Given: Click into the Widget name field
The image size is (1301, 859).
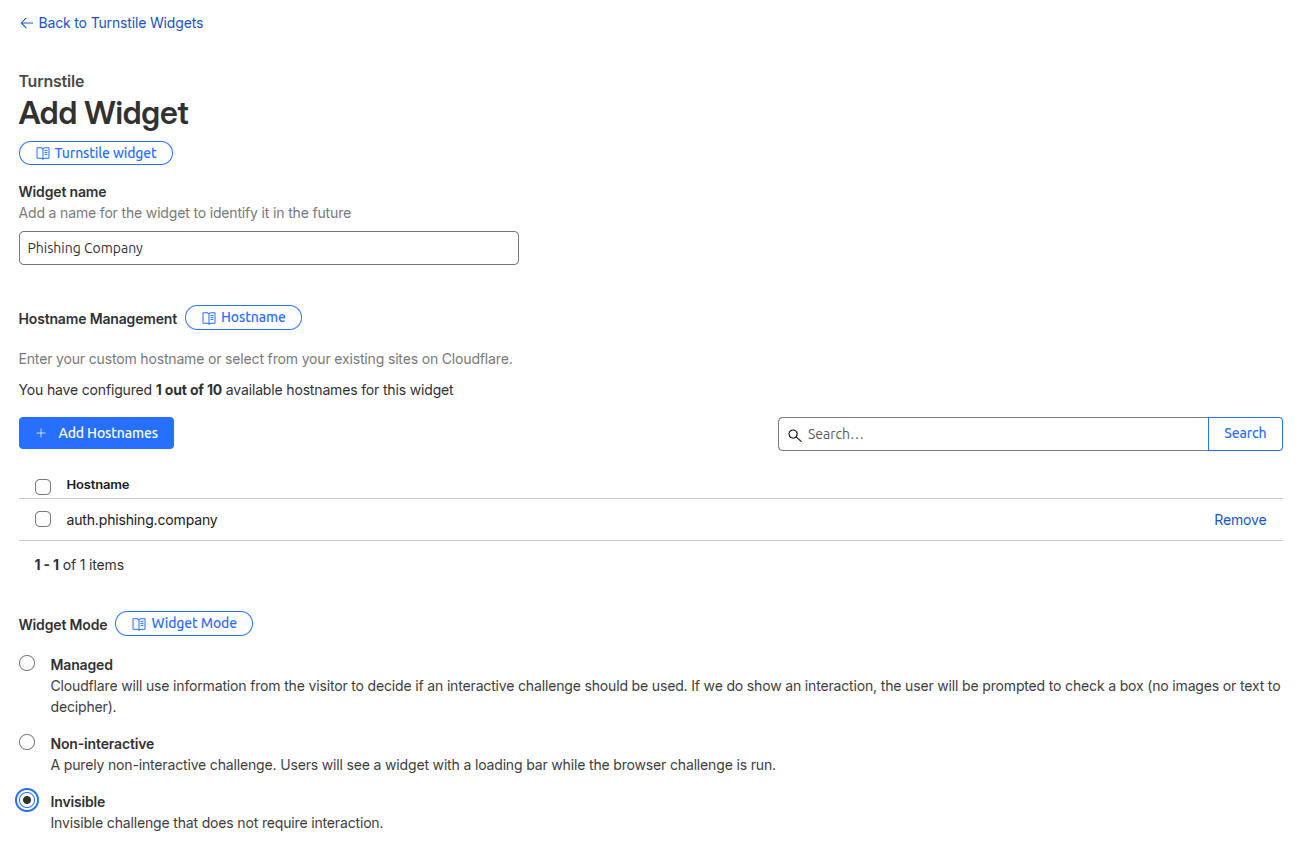Looking at the screenshot, I should pos(268,248).
